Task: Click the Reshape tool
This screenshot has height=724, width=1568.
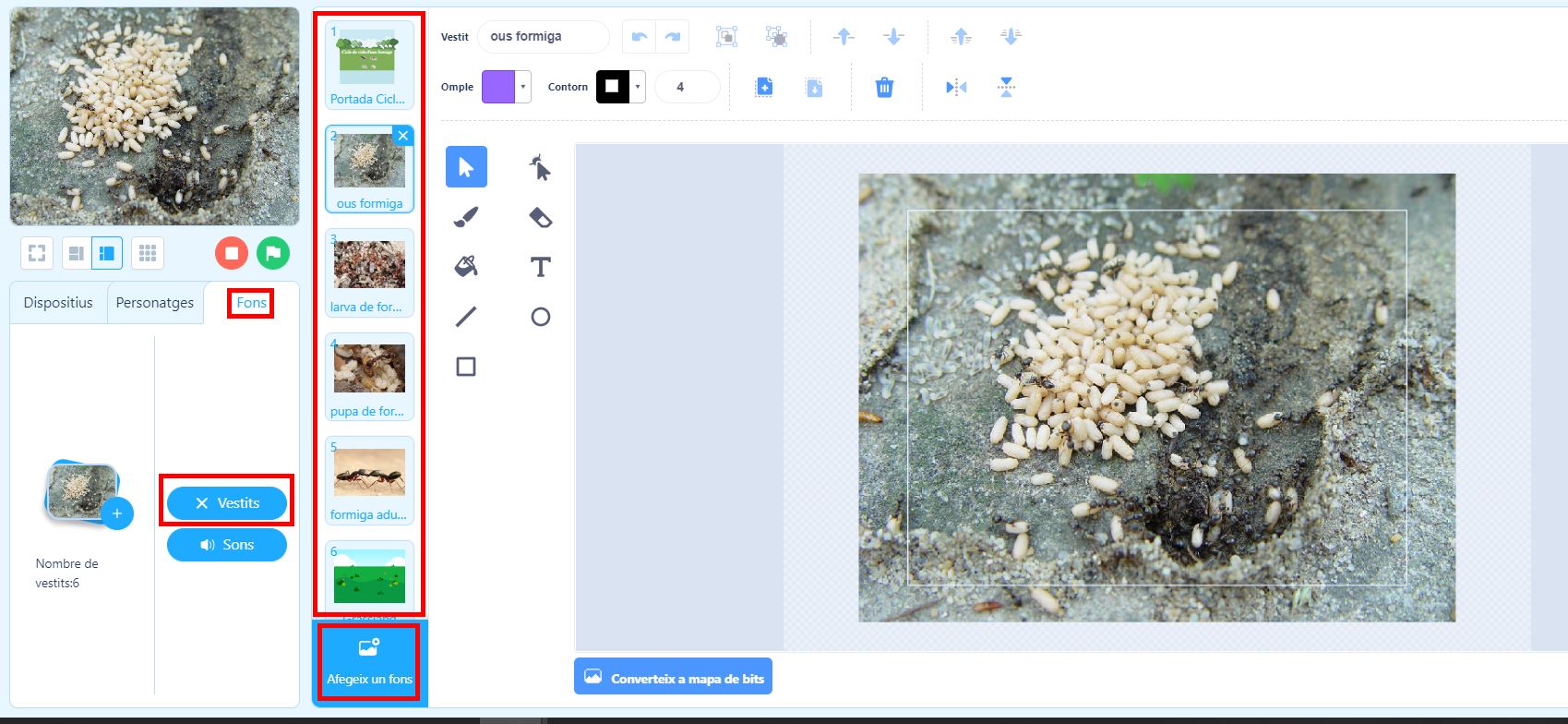Action: (540, 167)
